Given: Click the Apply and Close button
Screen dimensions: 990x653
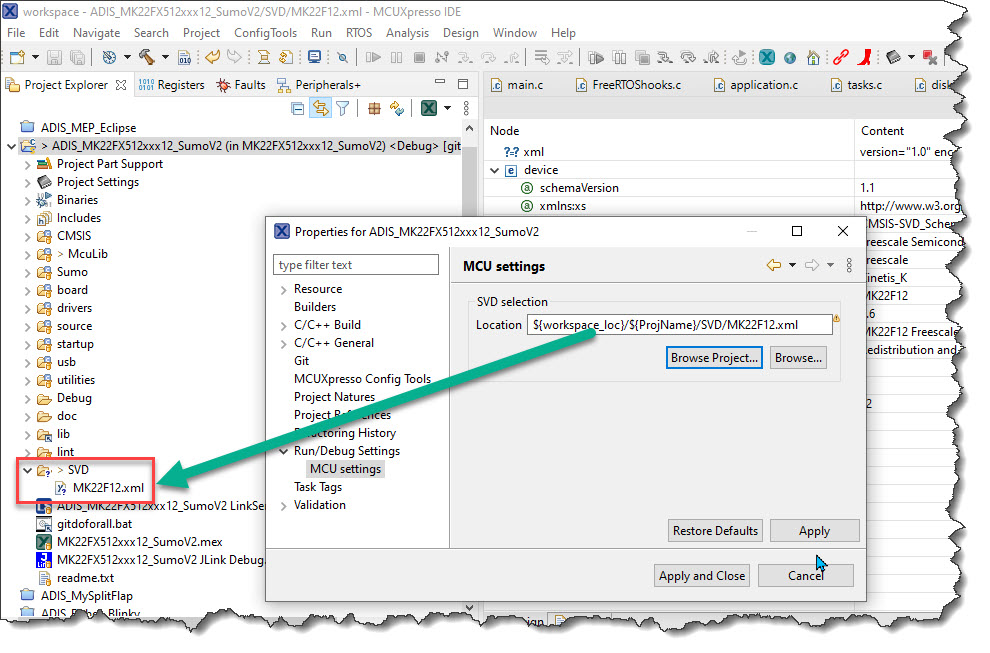Looking at the screenshot, I should click(x=702, y=575).
